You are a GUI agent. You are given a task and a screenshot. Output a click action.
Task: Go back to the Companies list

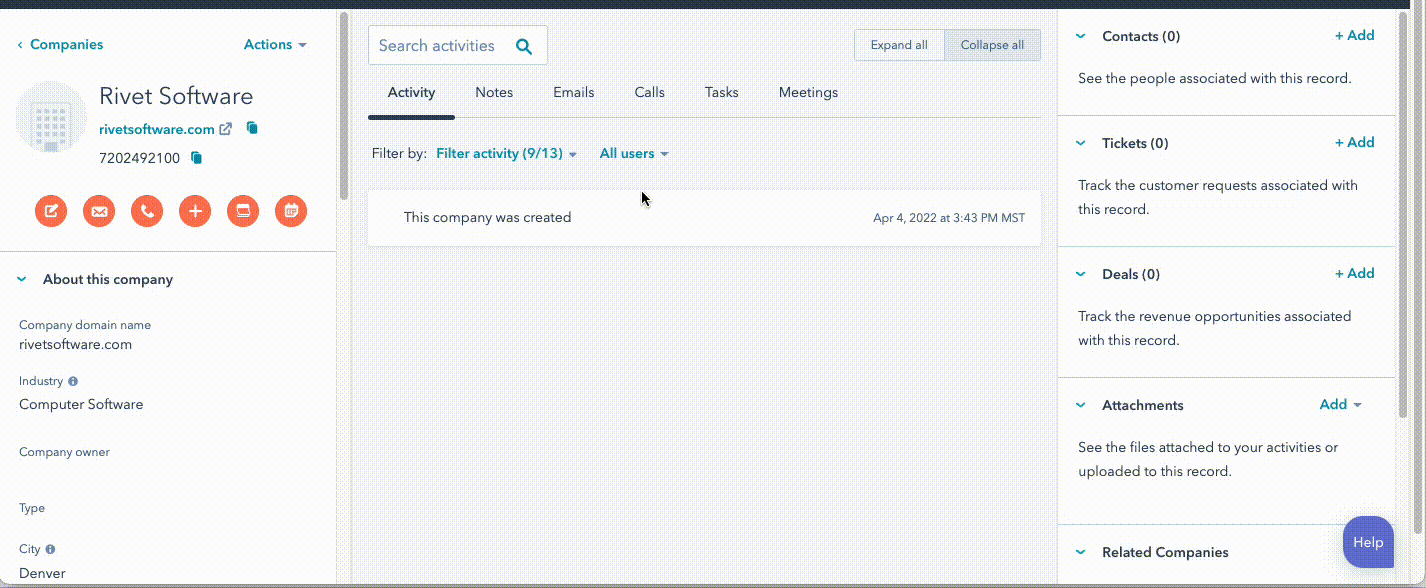click(x=60, y=45)
